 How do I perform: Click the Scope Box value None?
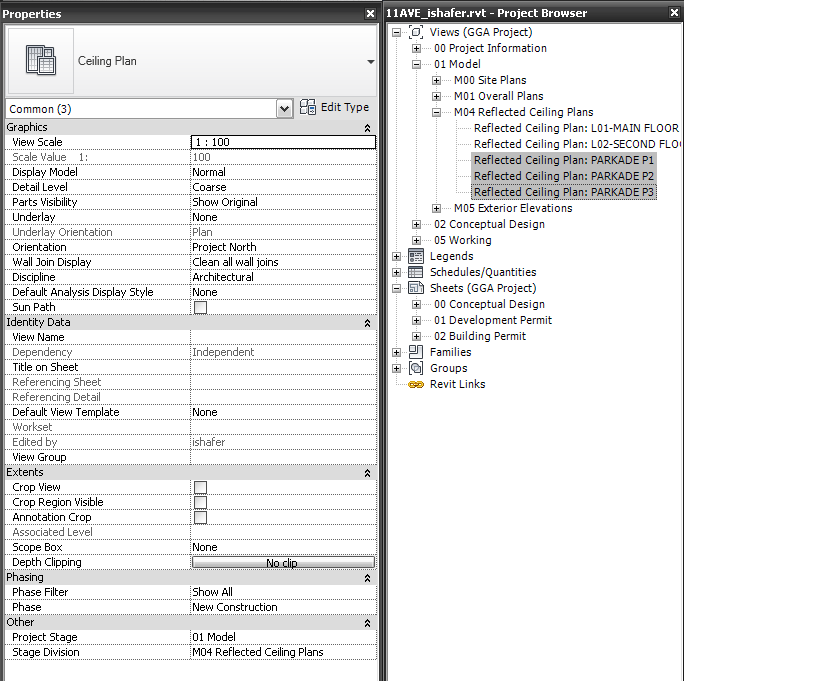pyautogui.click(x=283, y=547)
